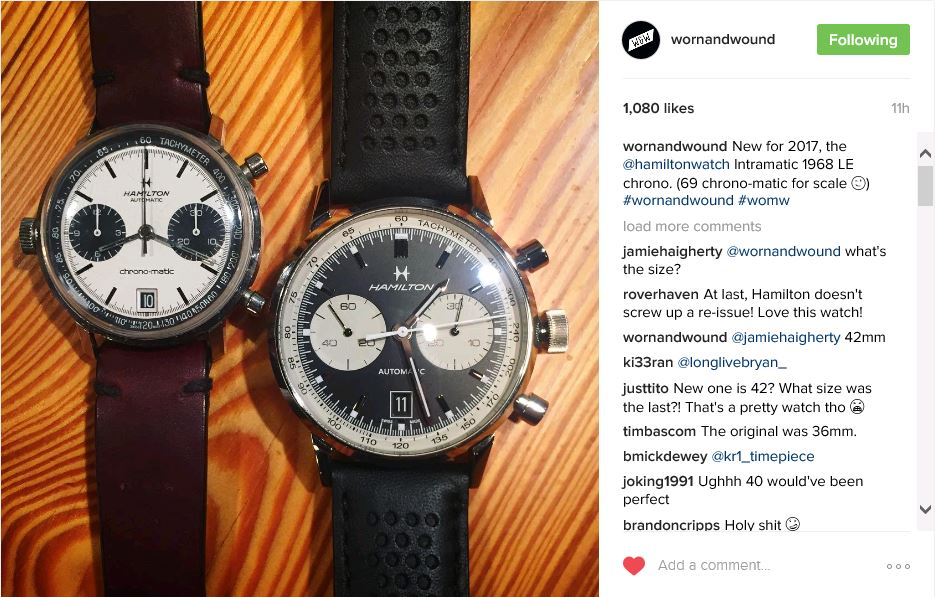This screenshot has height=597, width=935.
Task: Open the three-dot more options menu
Action: click(x=898, y=566)
